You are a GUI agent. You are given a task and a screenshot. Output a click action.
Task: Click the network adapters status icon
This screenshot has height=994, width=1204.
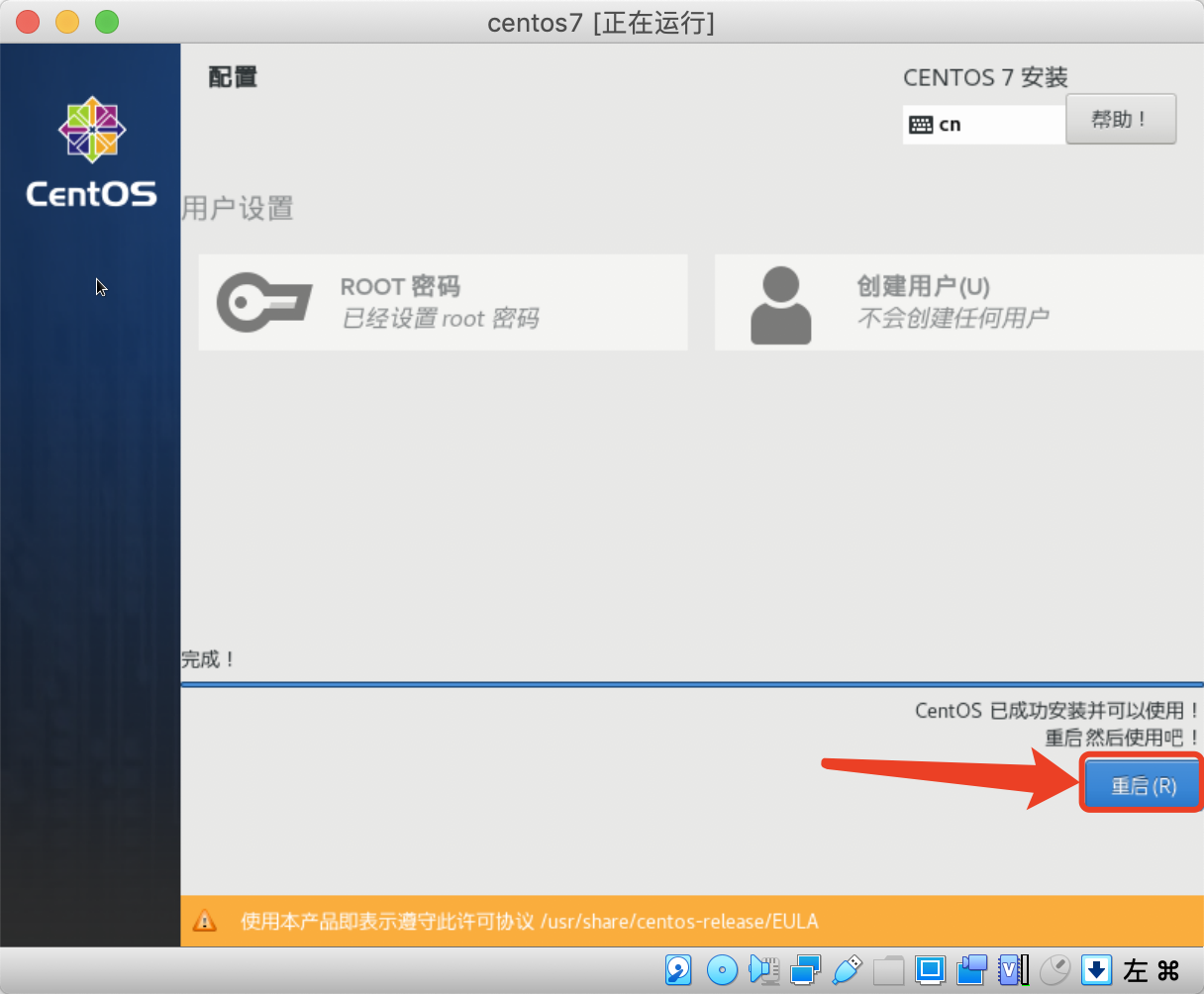pos(806,969)
